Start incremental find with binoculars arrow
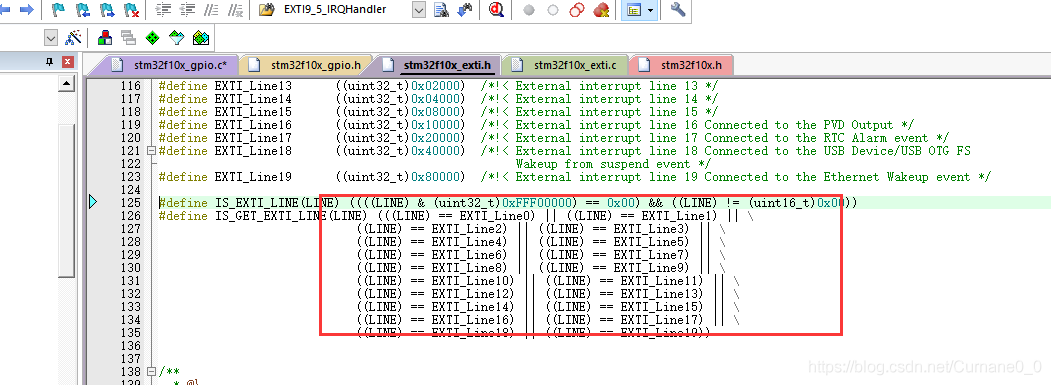 coord(465,9)
